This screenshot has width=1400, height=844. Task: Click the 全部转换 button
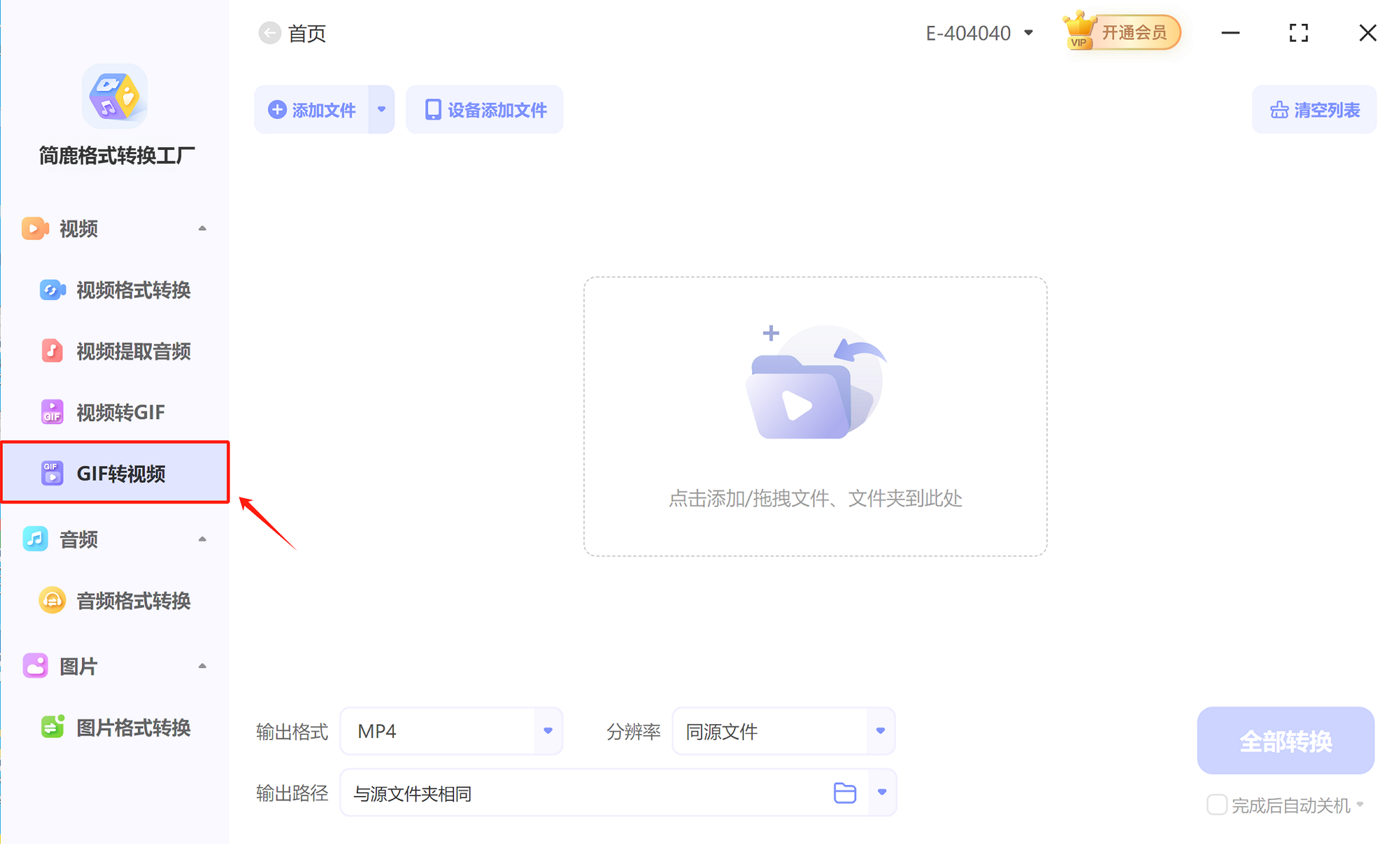[1285, 741]
